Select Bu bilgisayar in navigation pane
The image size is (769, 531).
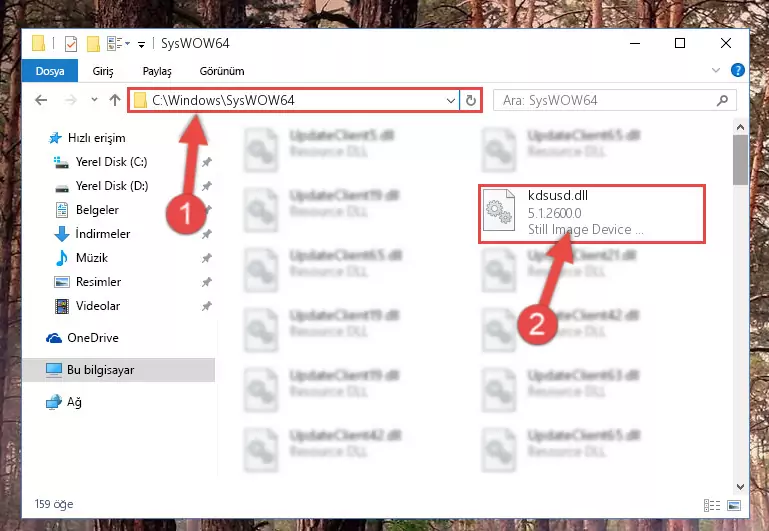pos(118,370)
